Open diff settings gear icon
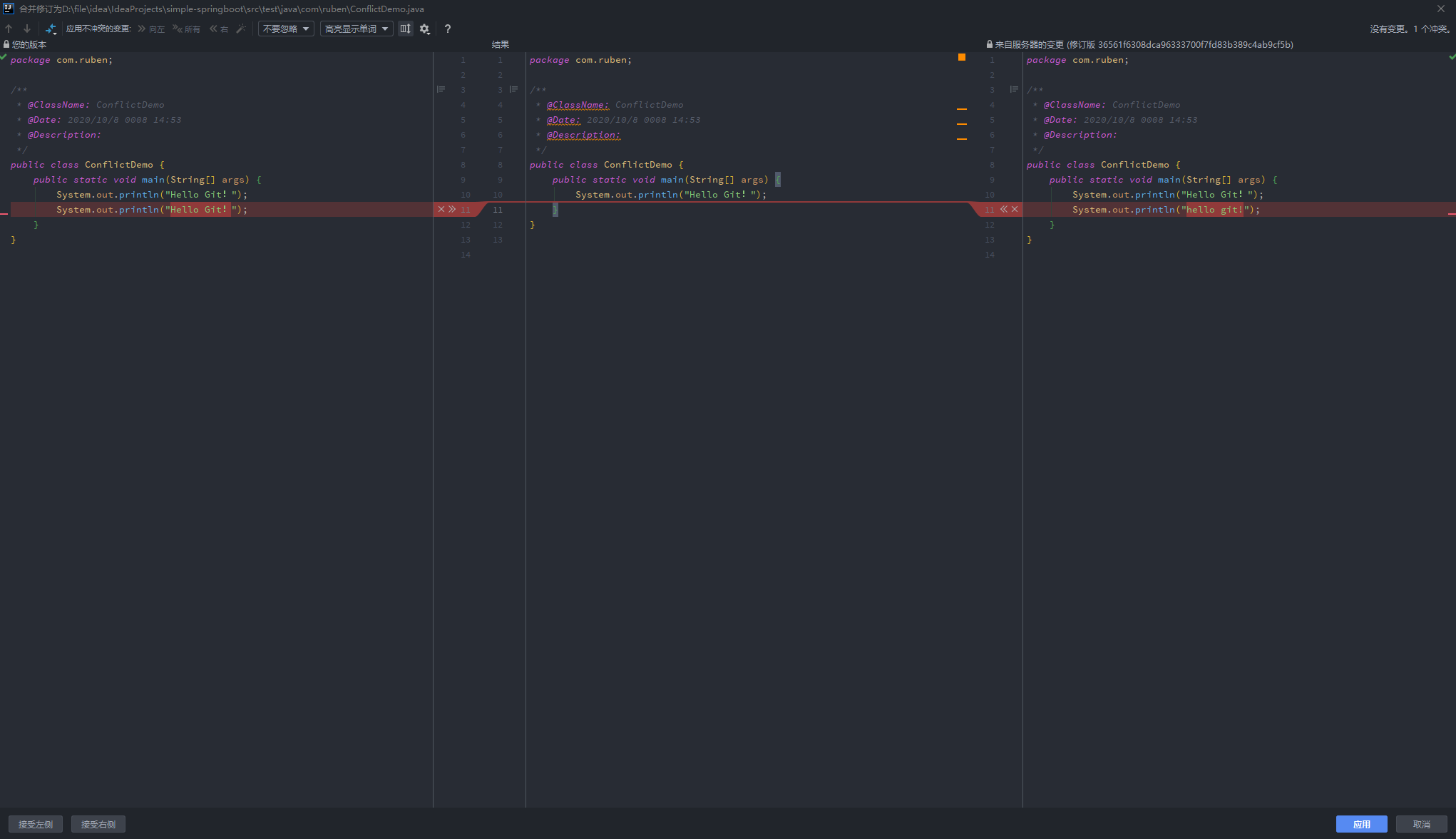The width and height of the screenshot is (1456, 839). [425, 29]
